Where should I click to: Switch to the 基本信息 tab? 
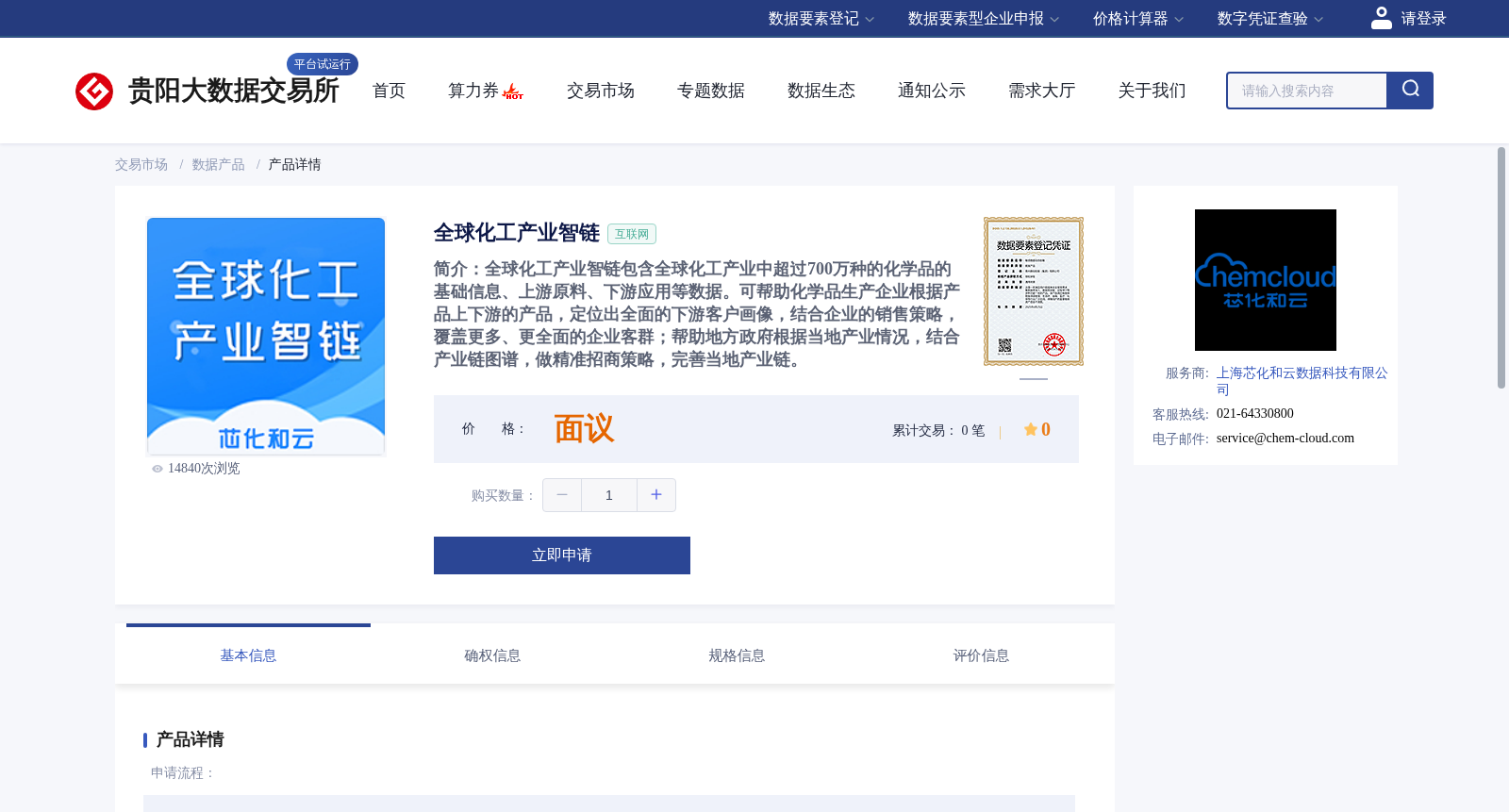point(248,655)
